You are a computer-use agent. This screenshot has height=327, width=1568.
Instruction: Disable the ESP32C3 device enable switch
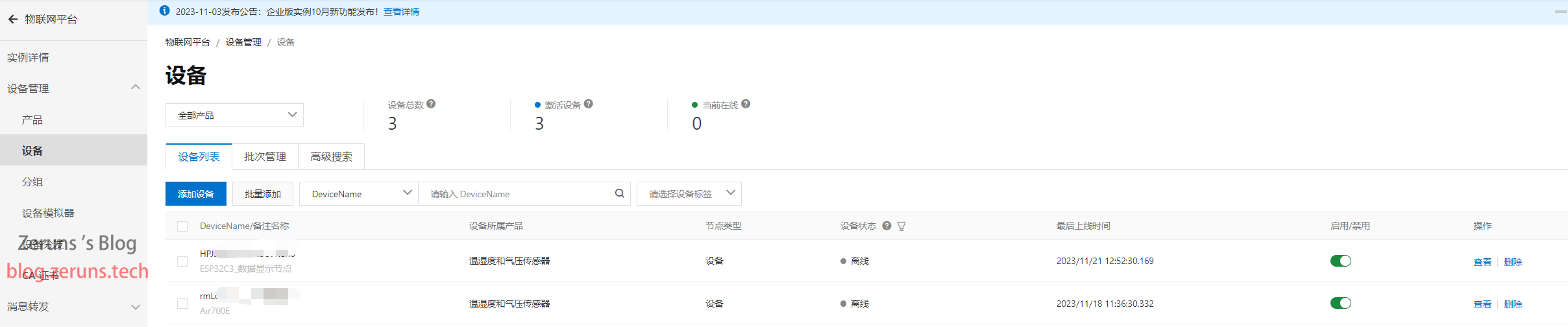[1340, 261]
